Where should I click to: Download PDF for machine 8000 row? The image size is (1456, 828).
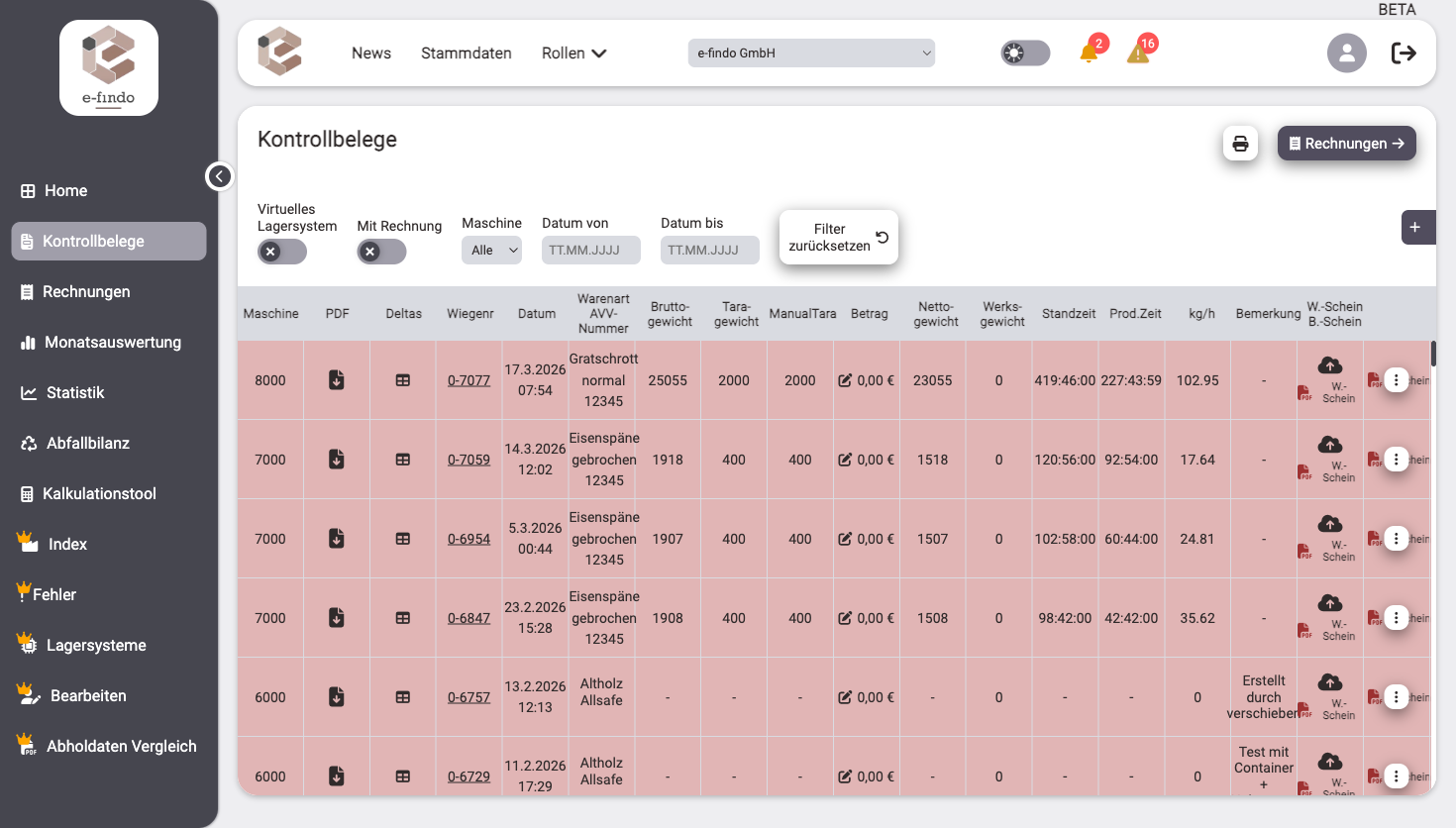tap(337, 380)
